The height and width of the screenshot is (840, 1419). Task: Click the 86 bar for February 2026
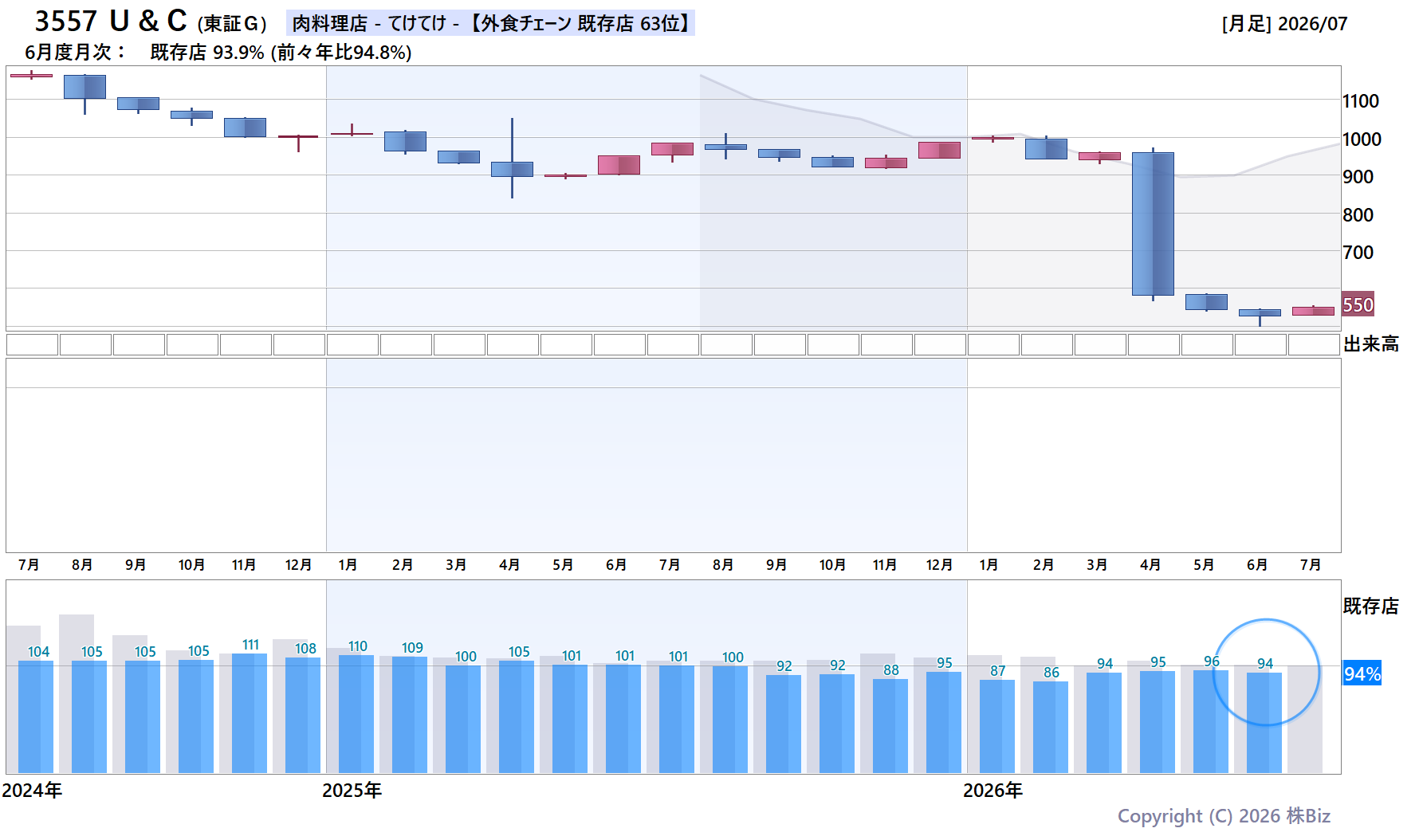[x=1051, y=727]
